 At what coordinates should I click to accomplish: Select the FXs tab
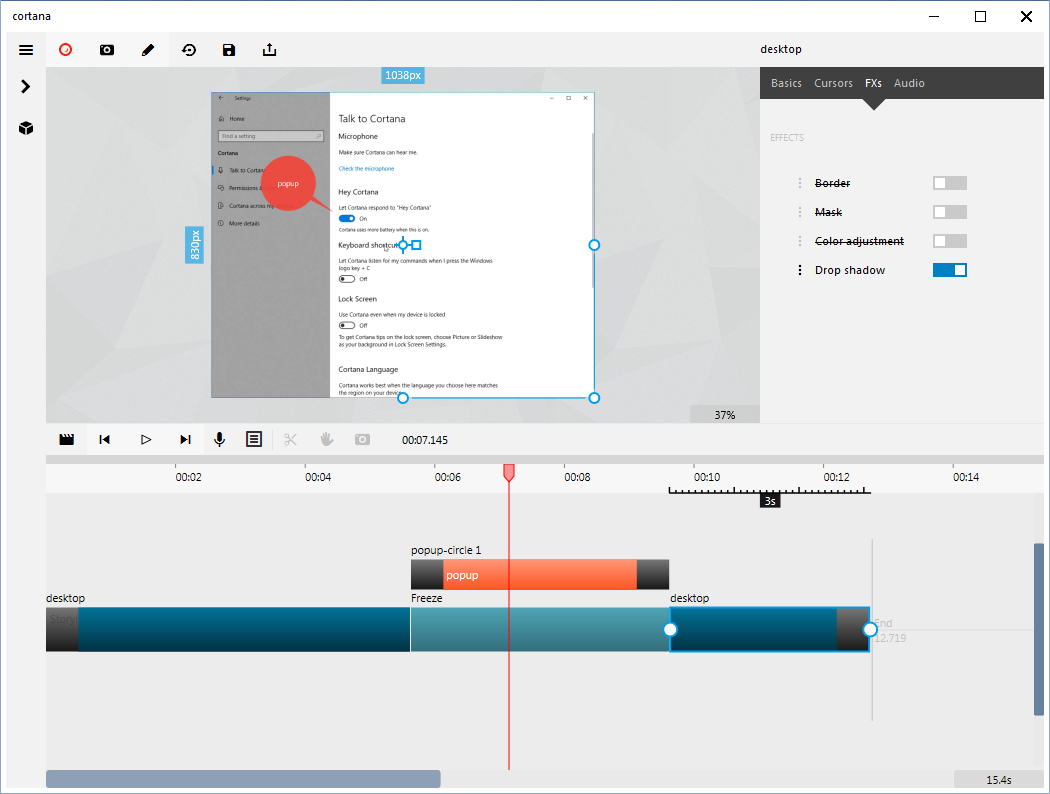pyautogui.click(x=873, y=83)
